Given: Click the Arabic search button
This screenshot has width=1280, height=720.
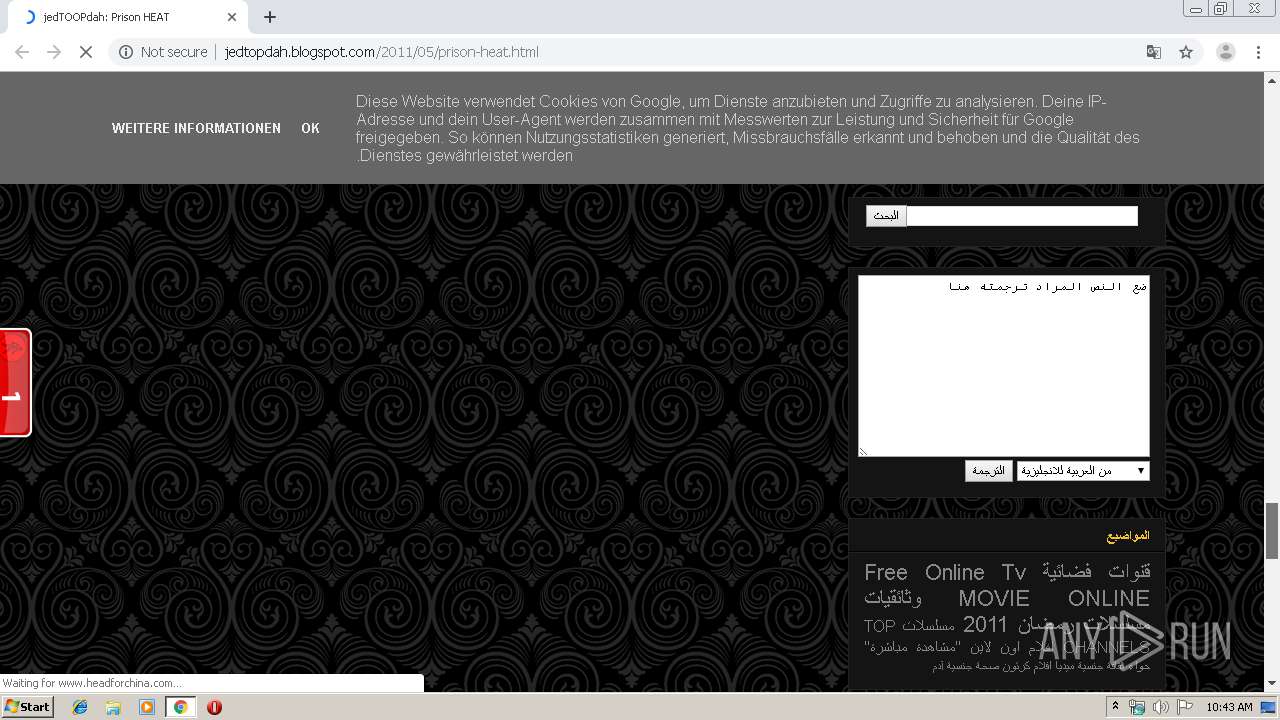Looking at the screenshot, I should (x=886, y=216).
